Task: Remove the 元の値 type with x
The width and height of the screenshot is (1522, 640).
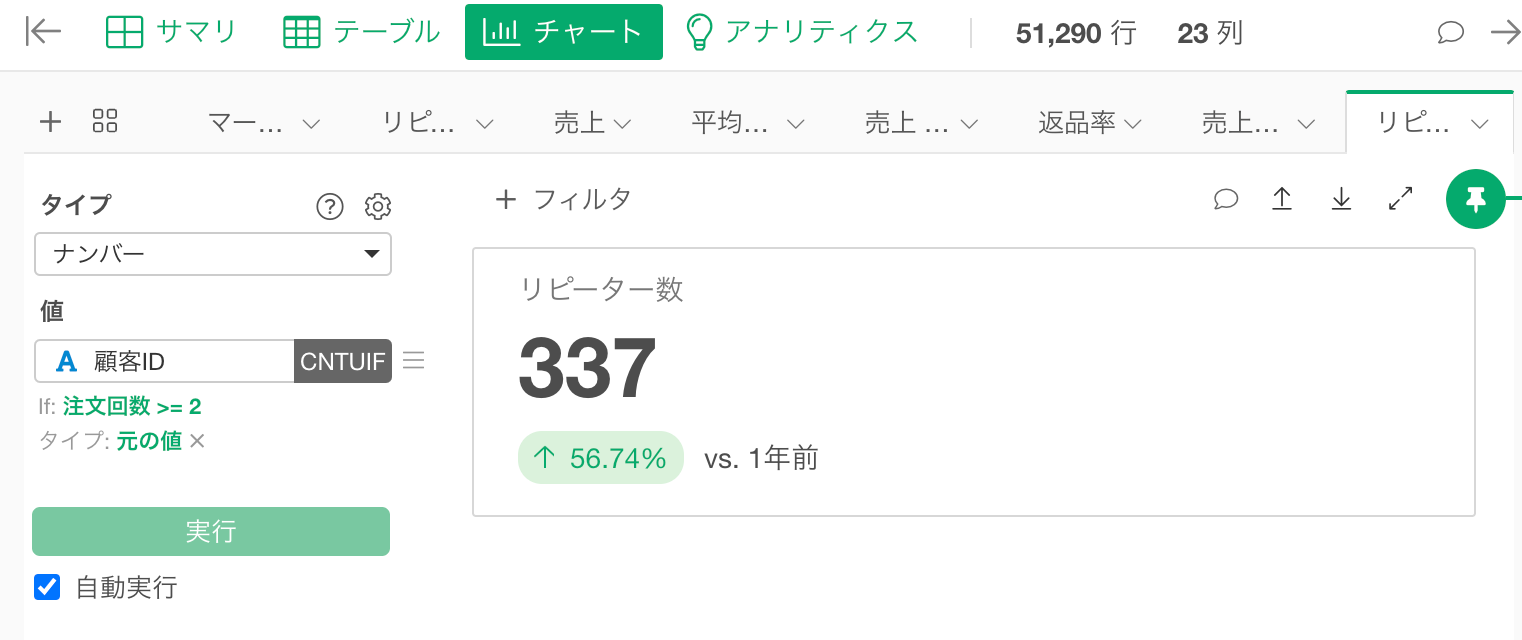Action: 197,441
